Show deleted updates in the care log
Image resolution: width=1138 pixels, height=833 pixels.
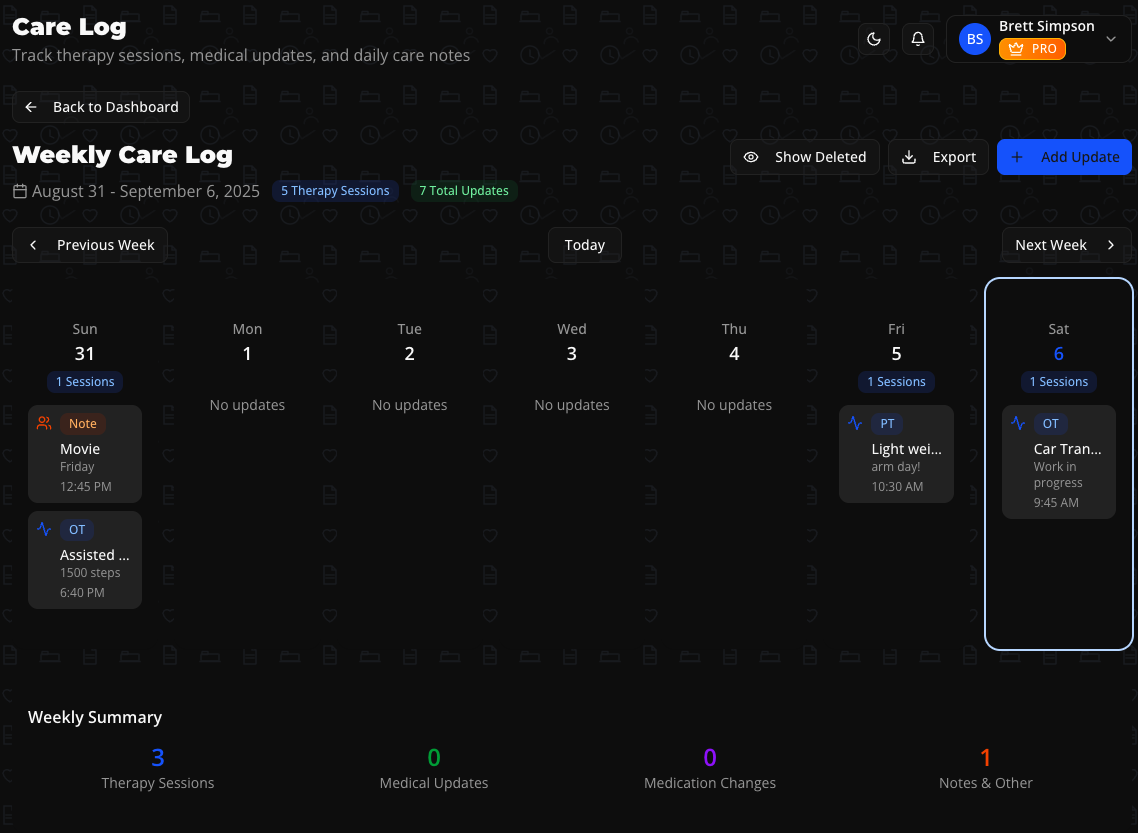(805, 157)
